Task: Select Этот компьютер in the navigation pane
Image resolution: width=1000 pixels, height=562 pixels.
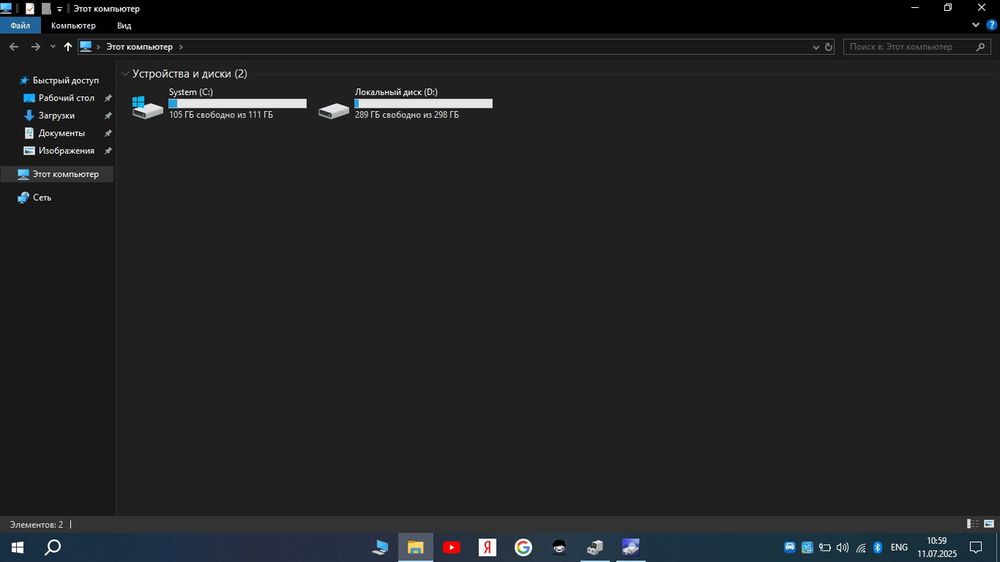Action: pos(58,174)
